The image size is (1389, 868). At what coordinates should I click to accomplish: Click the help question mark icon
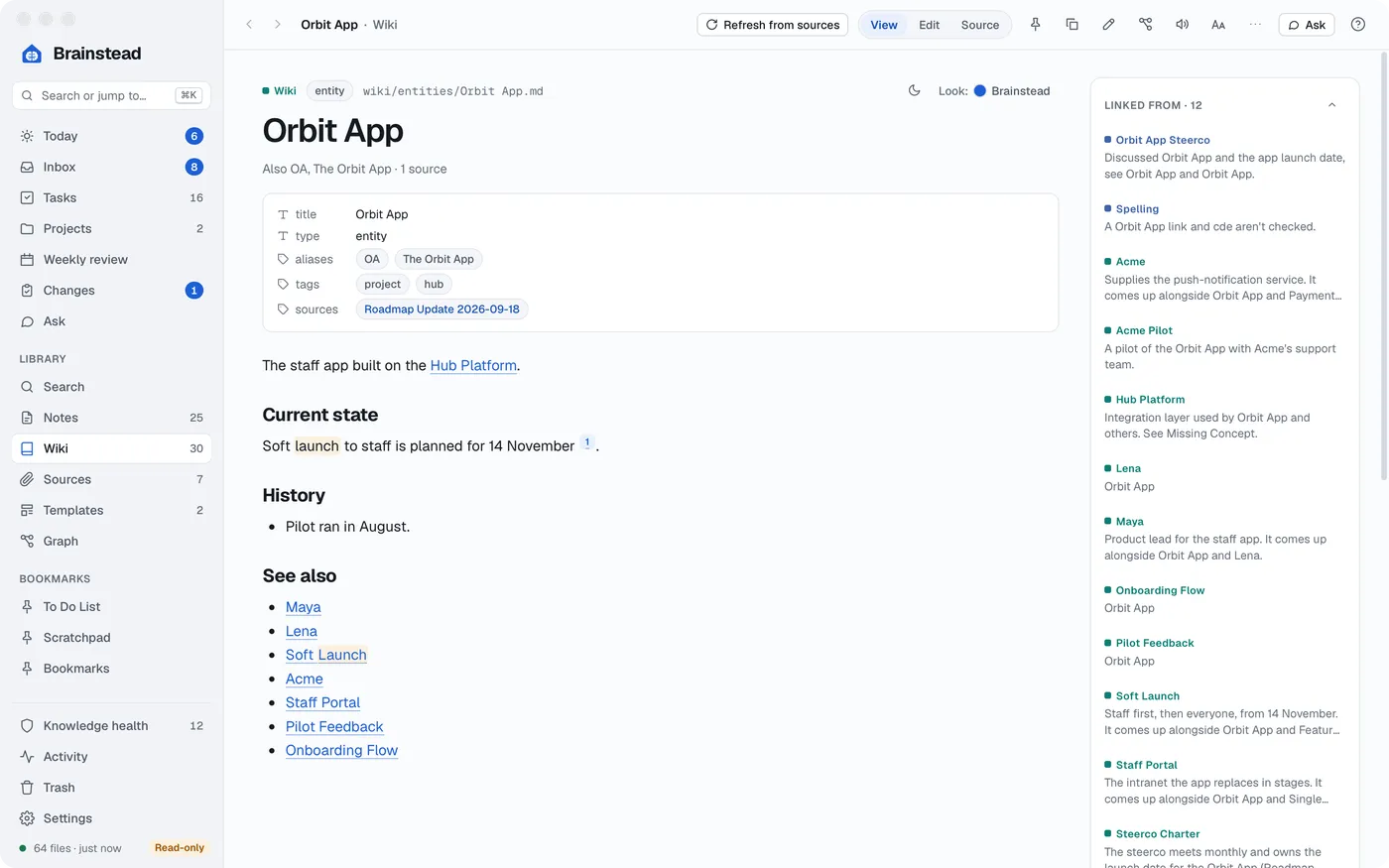(1357, 25)
